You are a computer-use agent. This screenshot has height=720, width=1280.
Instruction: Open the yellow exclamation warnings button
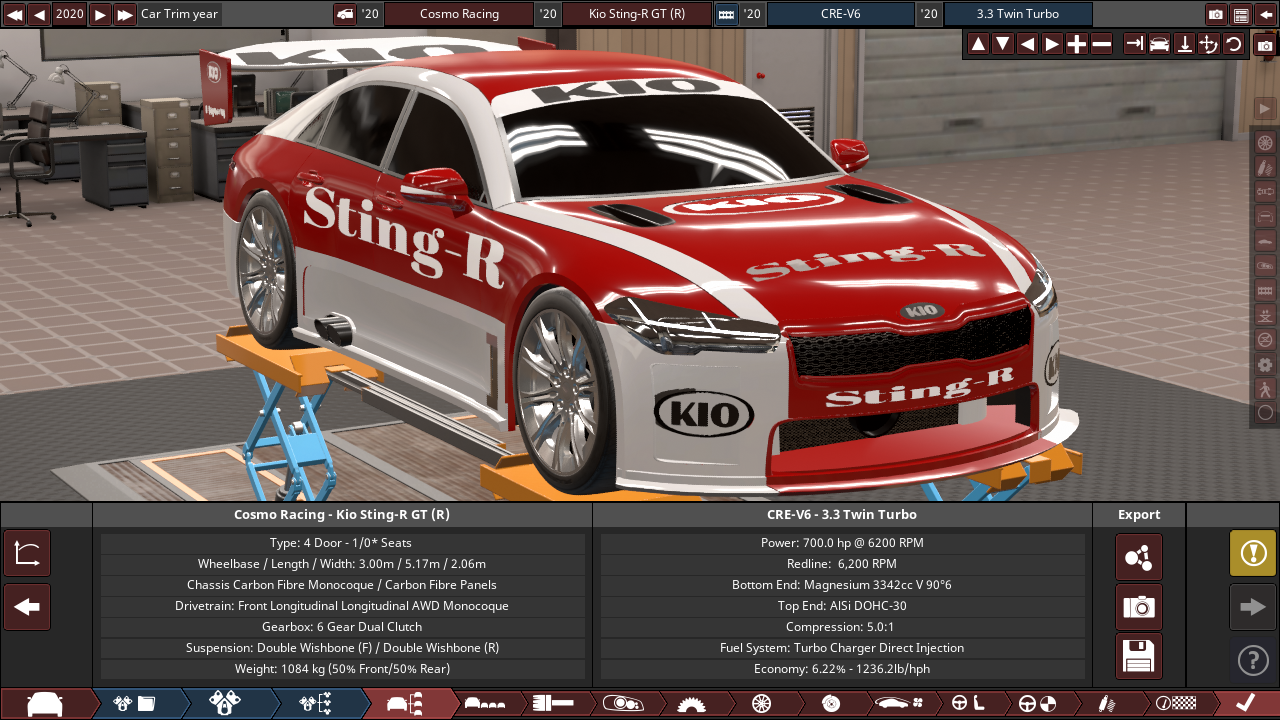[x=1253, y=553]
